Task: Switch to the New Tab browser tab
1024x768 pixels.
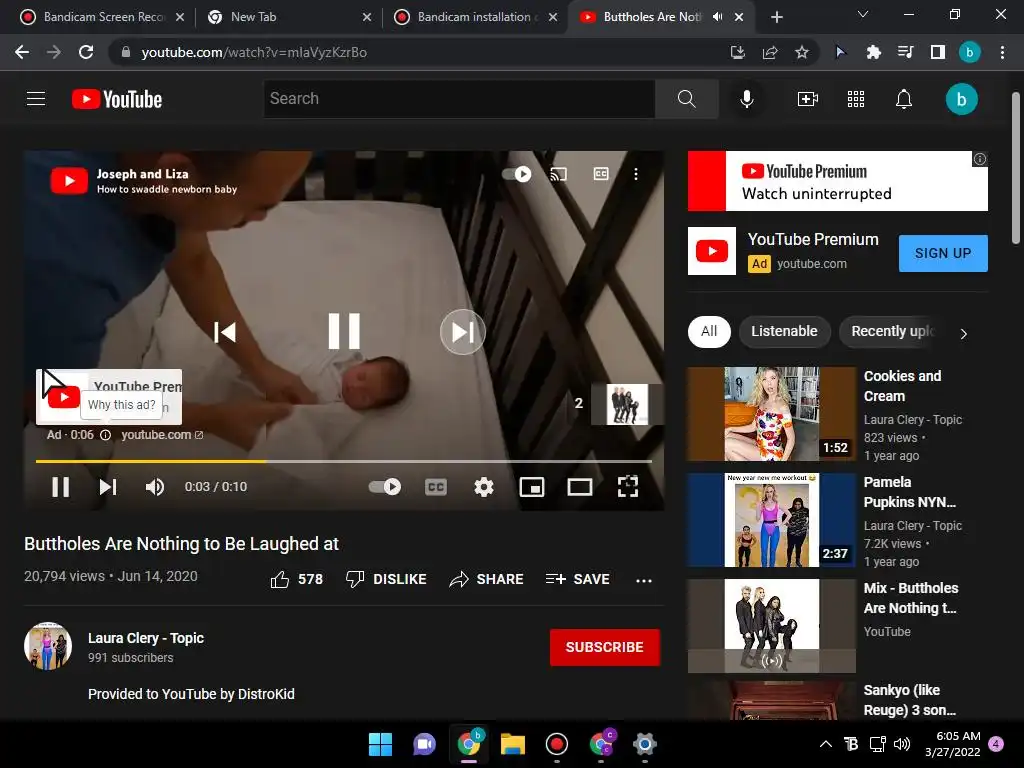Action: tap(289, 17)
